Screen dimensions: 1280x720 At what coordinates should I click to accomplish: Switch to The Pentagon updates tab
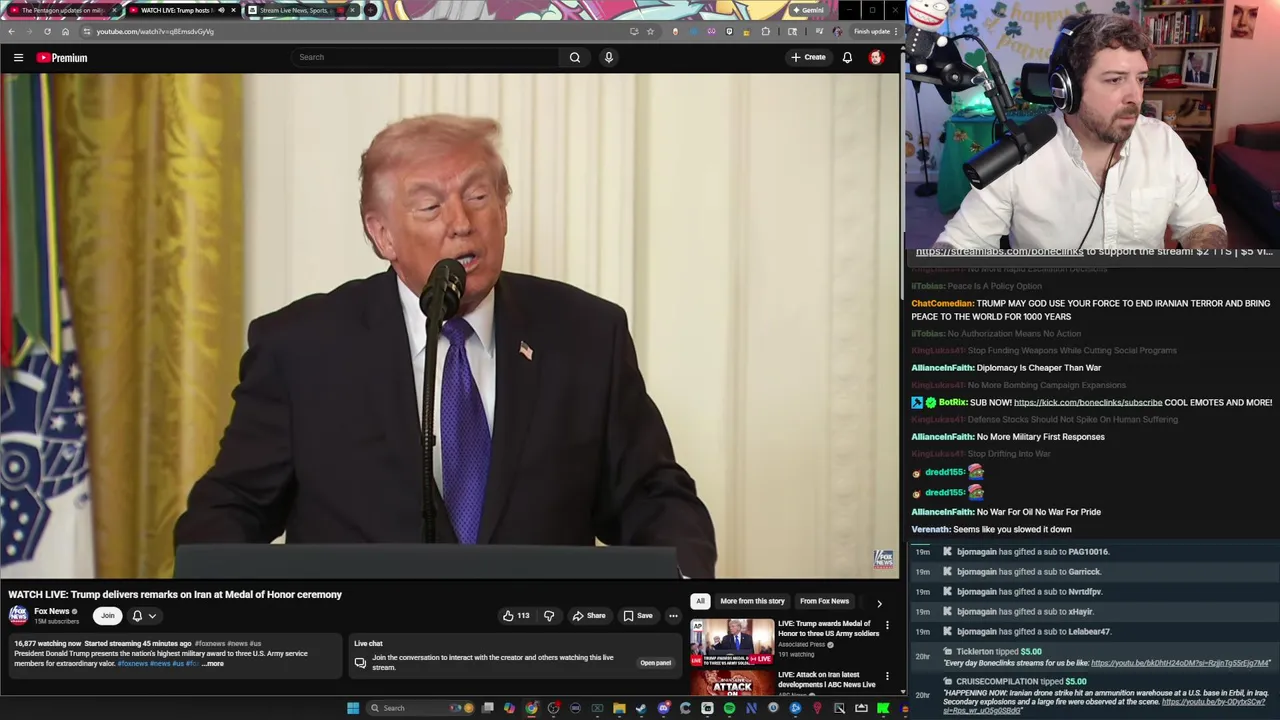click(62, 10)
